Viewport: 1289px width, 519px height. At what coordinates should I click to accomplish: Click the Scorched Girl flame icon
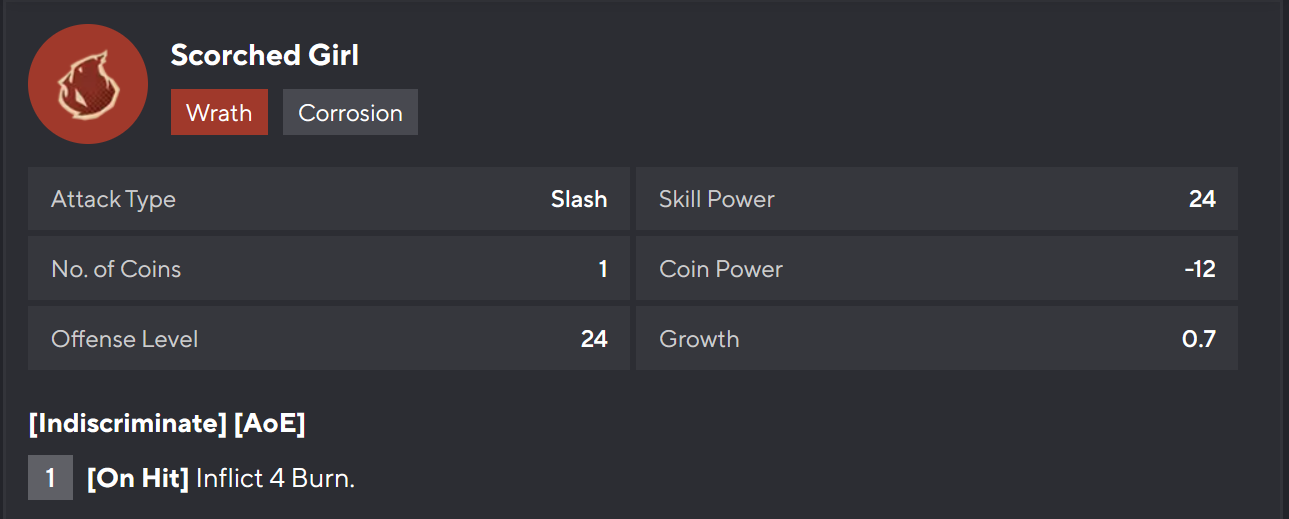click(88, 84)
